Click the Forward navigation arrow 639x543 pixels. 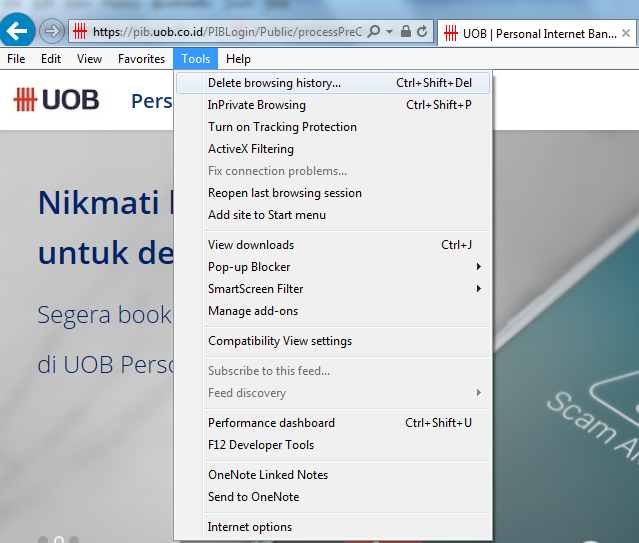[x=52, y=31]
